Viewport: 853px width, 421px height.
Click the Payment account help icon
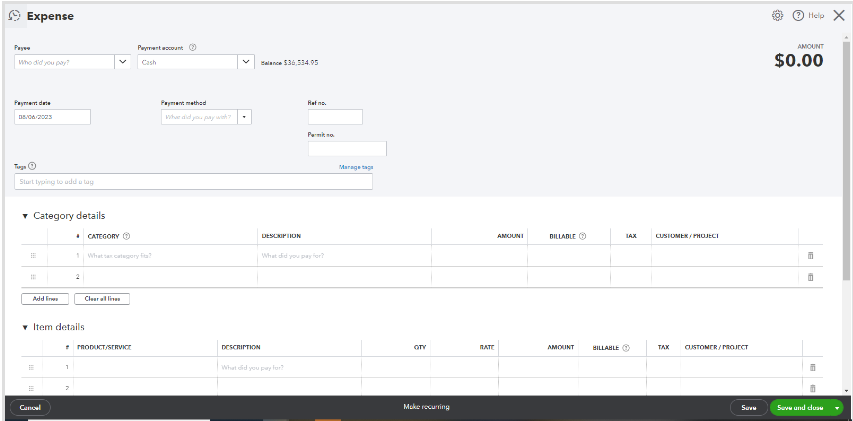pyautogui.click(x=193, y=47)
